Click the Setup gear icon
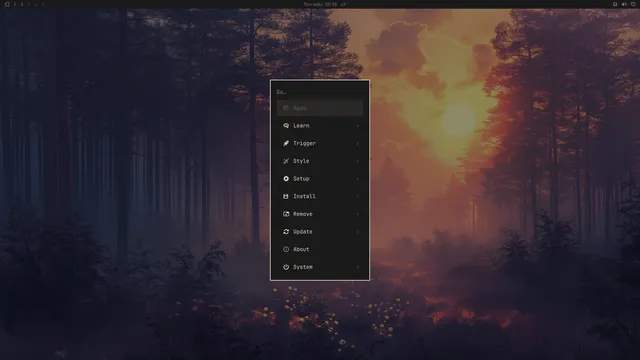The width and height of the screenshot is (640, 360). pos(286,178)
